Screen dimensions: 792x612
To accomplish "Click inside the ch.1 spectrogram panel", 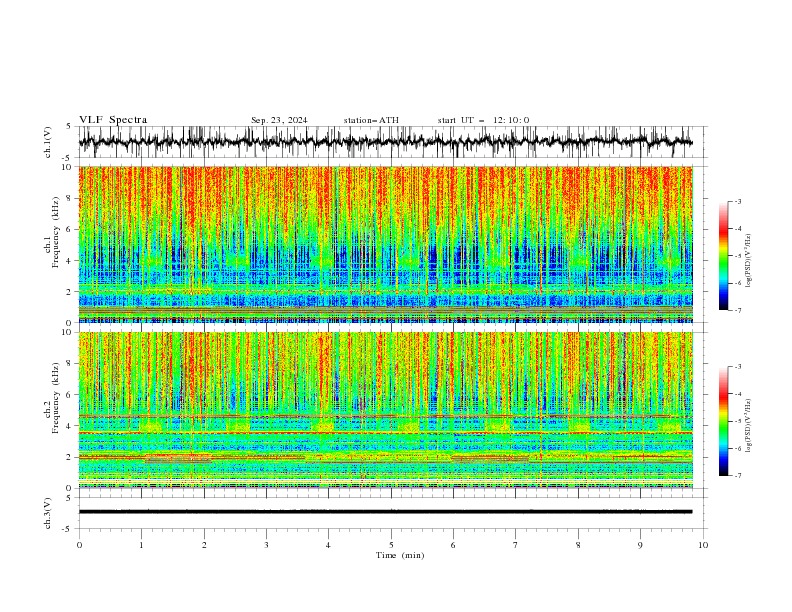I will (x=385, y=244).
